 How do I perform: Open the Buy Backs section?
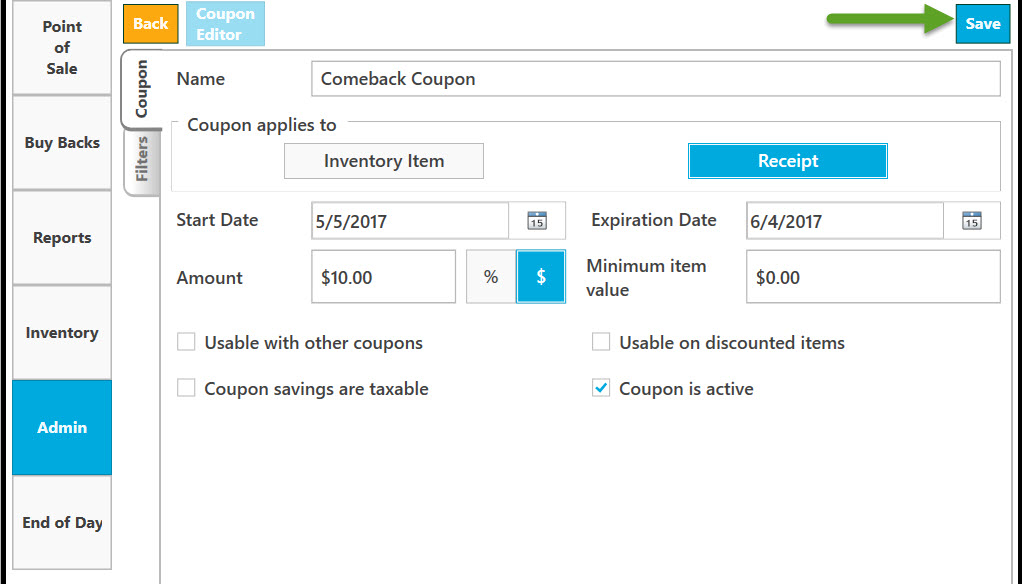(62, 143)
